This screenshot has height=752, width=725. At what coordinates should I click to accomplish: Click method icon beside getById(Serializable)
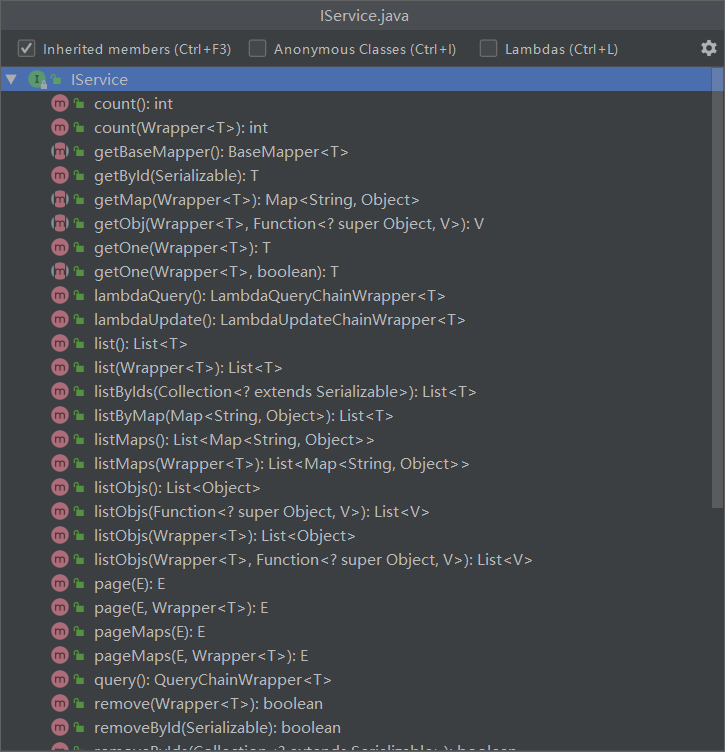coord(60,176)
